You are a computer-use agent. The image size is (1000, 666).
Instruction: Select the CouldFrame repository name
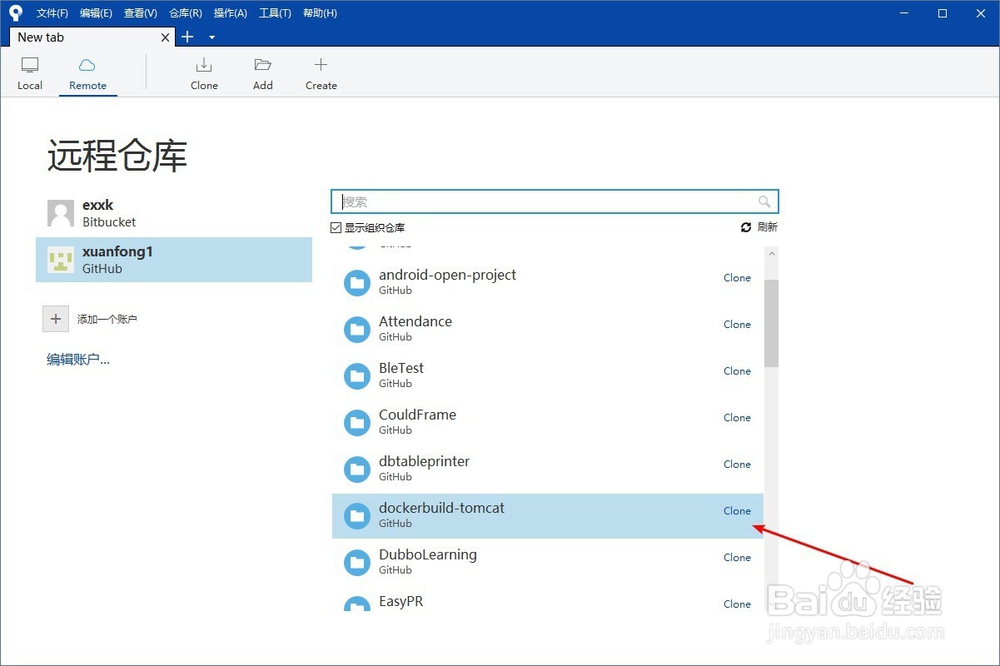[x=417, y=415]
